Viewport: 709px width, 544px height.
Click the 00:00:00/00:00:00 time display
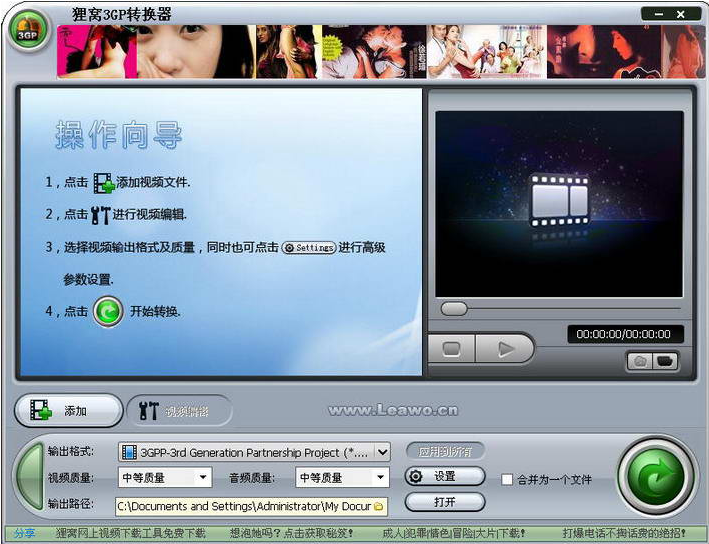coord(624,334)
